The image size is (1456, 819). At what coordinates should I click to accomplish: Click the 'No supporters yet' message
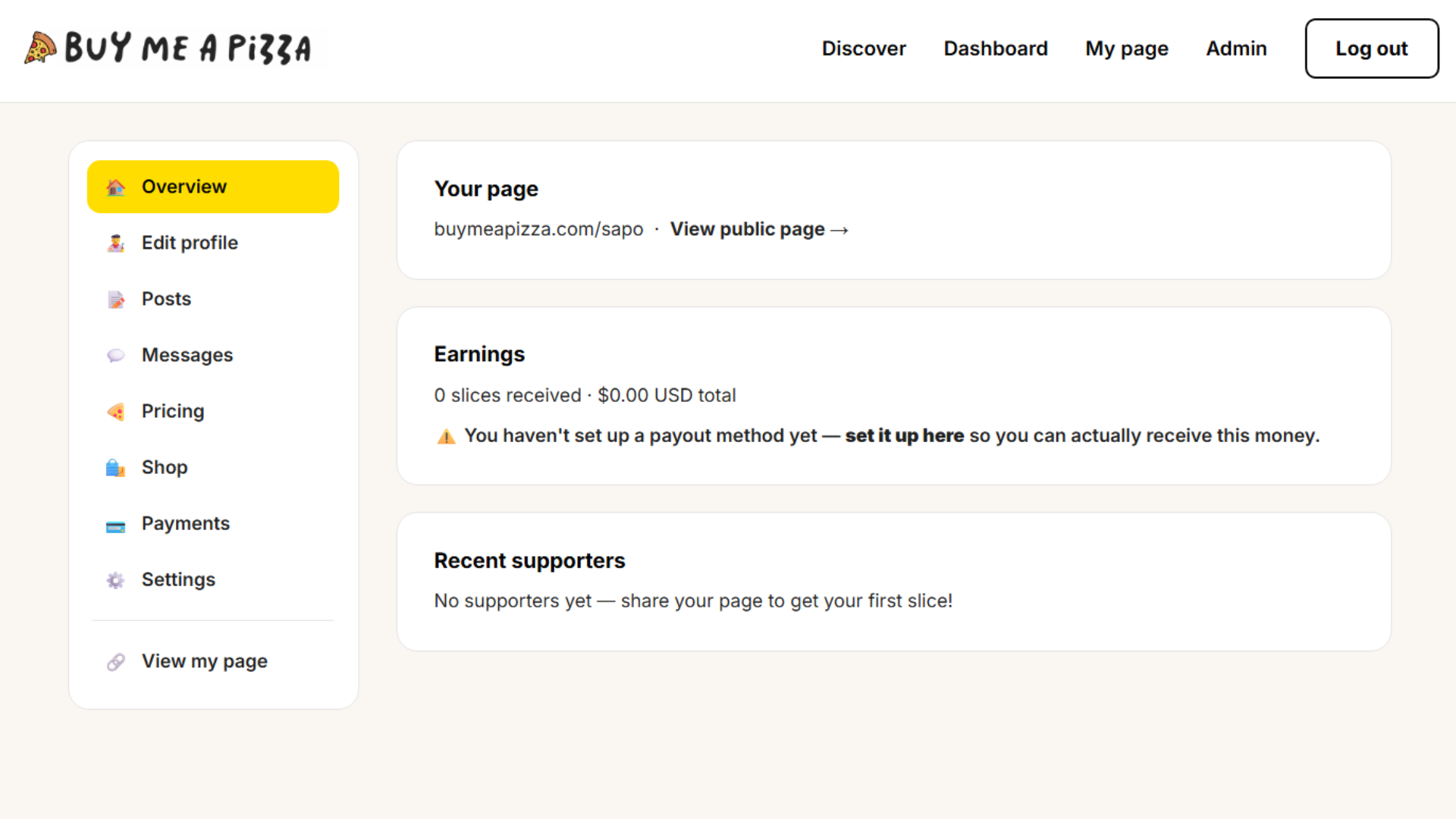pyautogui.click(x=693, y=601)
